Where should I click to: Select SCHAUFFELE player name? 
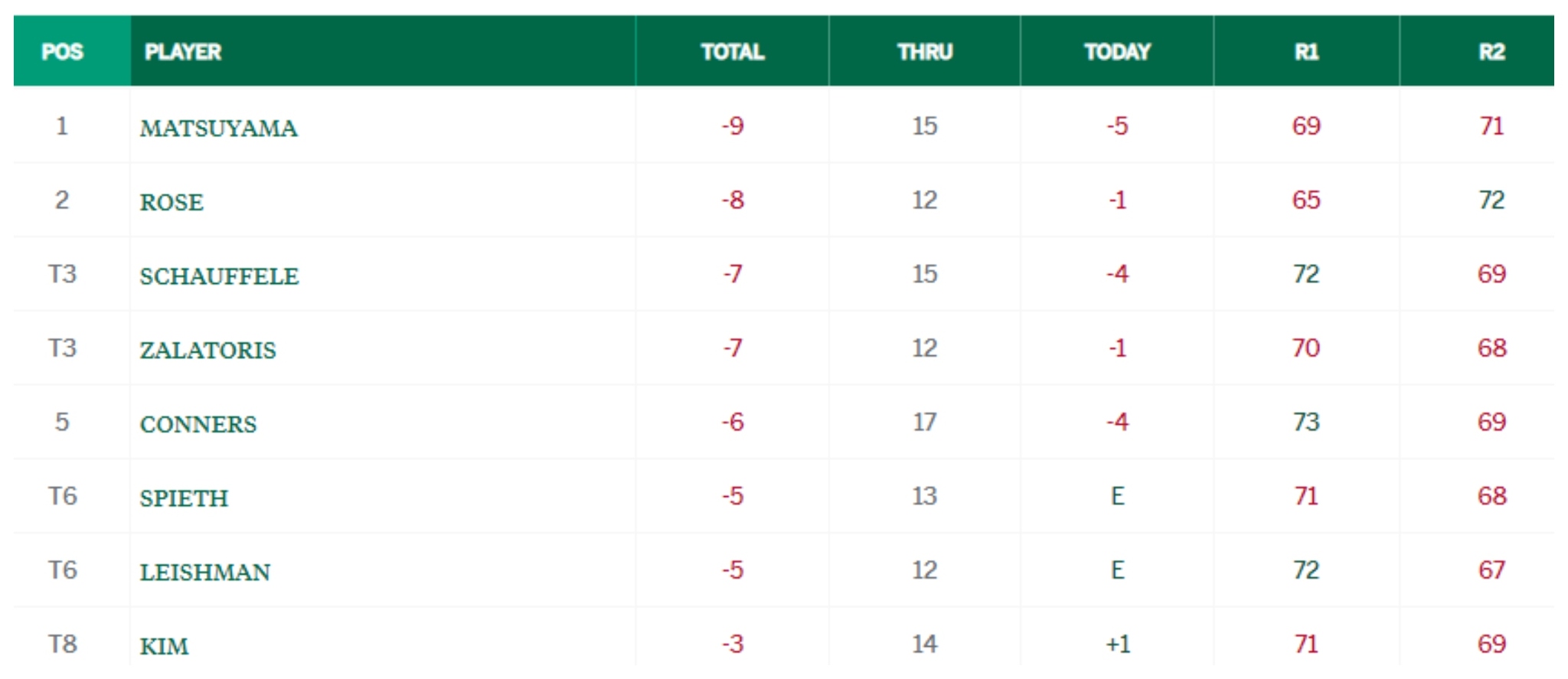point(219,276)
